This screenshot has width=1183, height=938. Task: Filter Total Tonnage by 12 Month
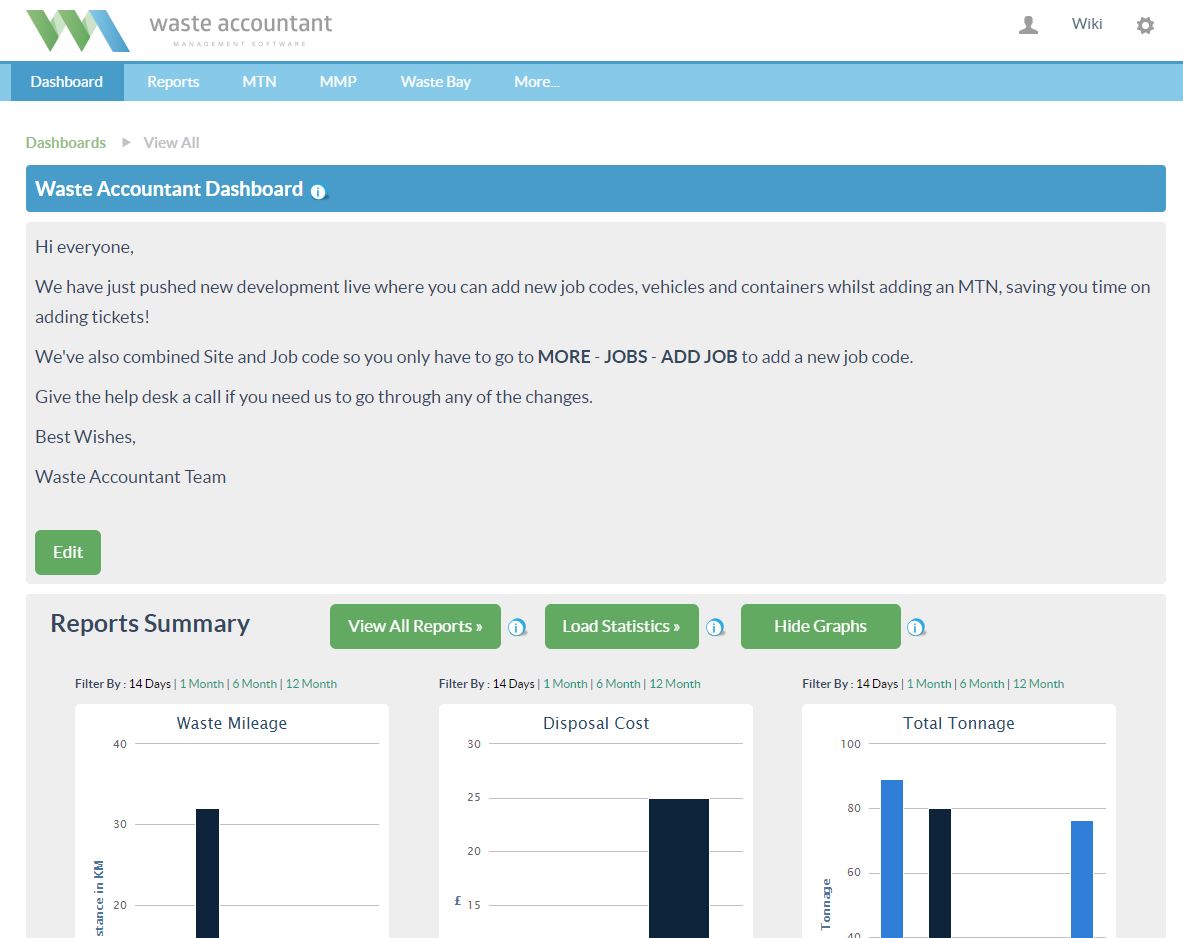1038,684
